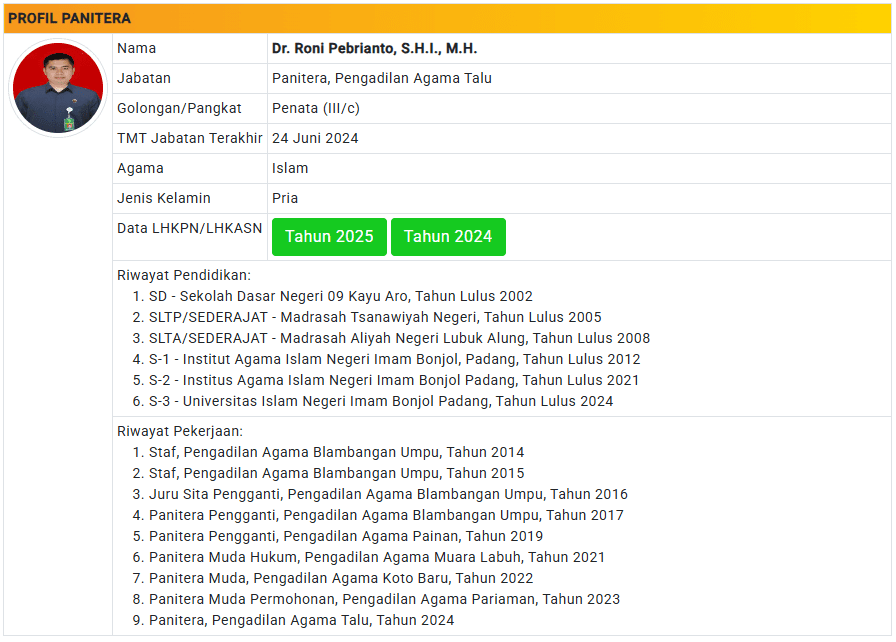Click the S-1 Institut Agama Islam entry
The width and height of the screenshot is (896, 642).
(x=394, y=359)
